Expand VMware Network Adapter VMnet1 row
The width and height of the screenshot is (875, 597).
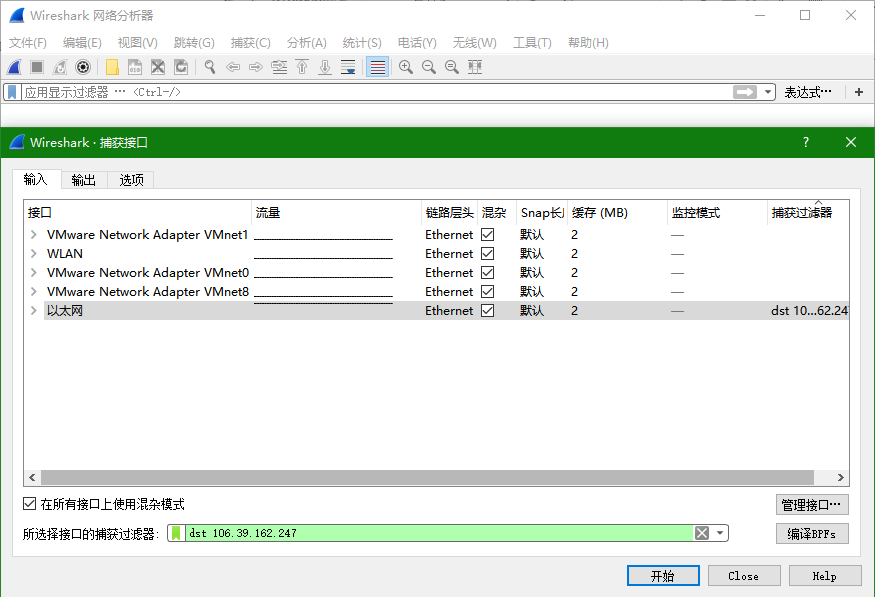(x=33, y=235)
